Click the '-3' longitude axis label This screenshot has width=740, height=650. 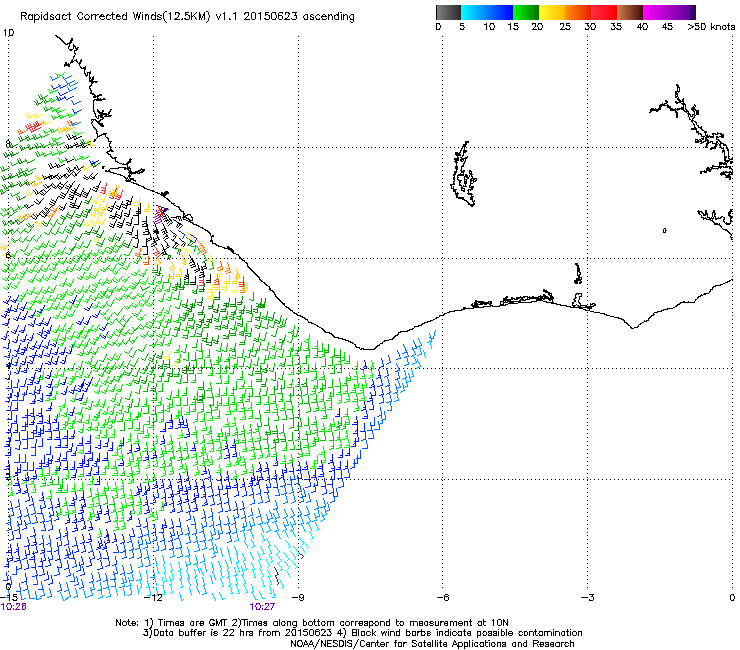pyautogui.click(x=587, y=598)
